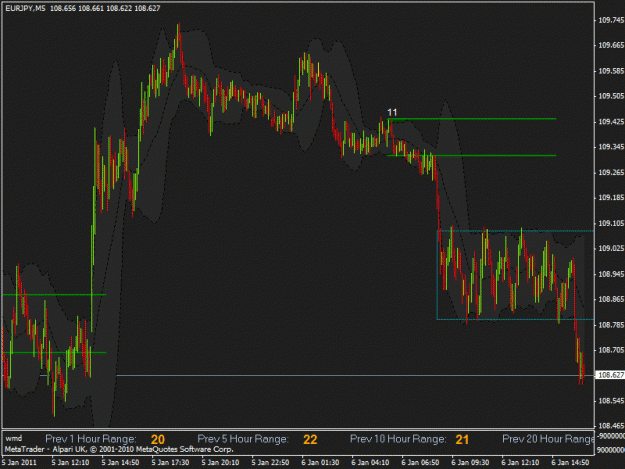
Task: Click the 6 Jan 04:10 time label
Action: (x=370, y=463)
